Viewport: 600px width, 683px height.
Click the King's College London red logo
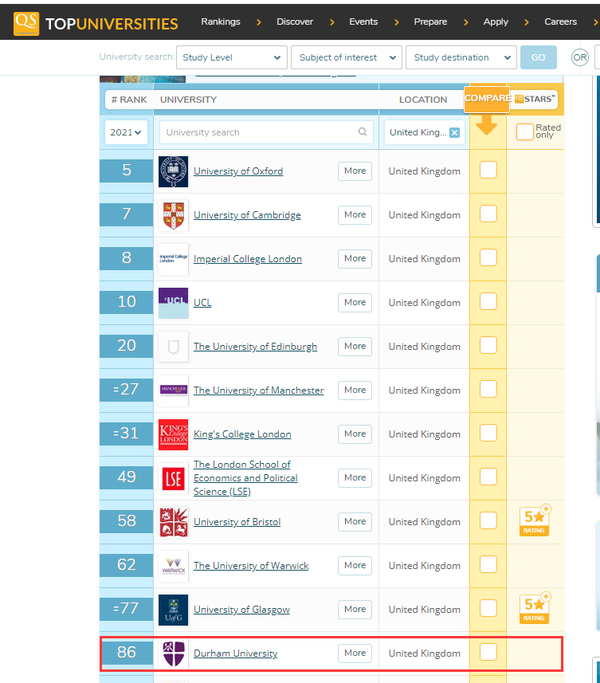pos(173,434)
